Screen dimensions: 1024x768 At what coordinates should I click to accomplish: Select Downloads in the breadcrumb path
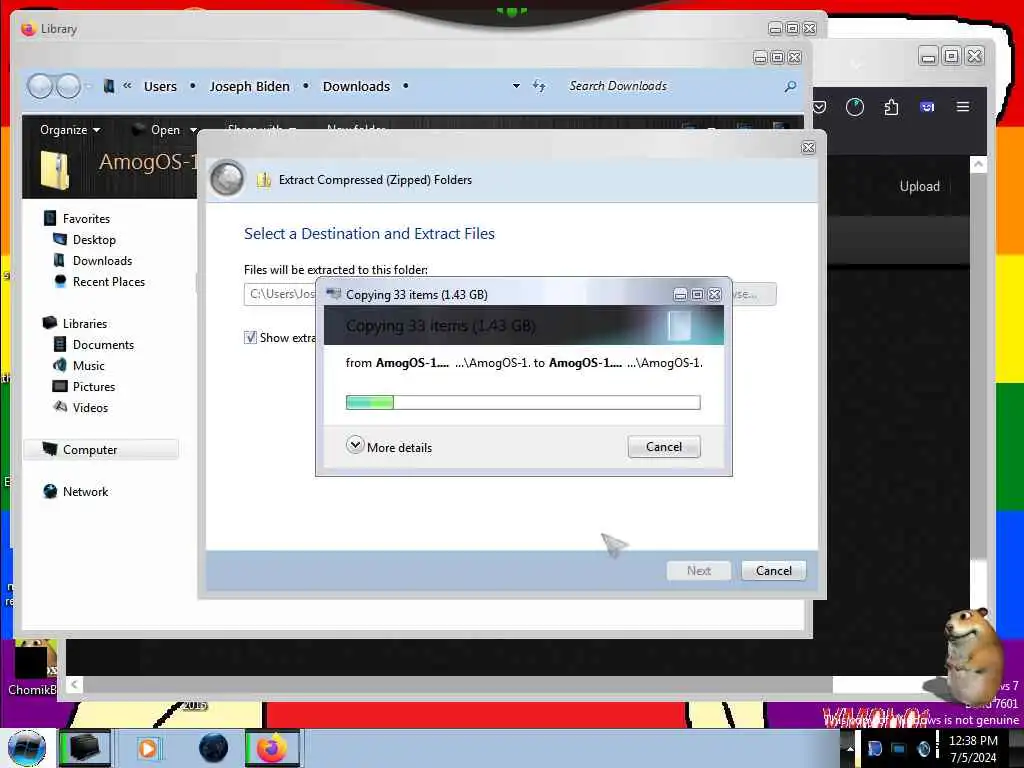[356, 86]
